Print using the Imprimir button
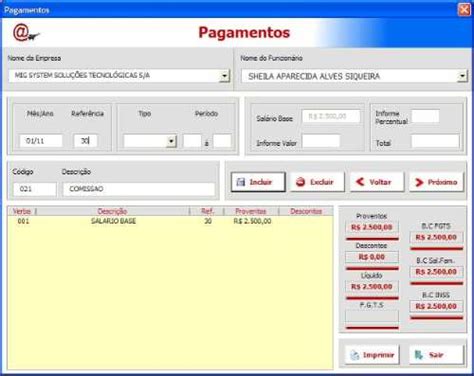 point(372,355)
